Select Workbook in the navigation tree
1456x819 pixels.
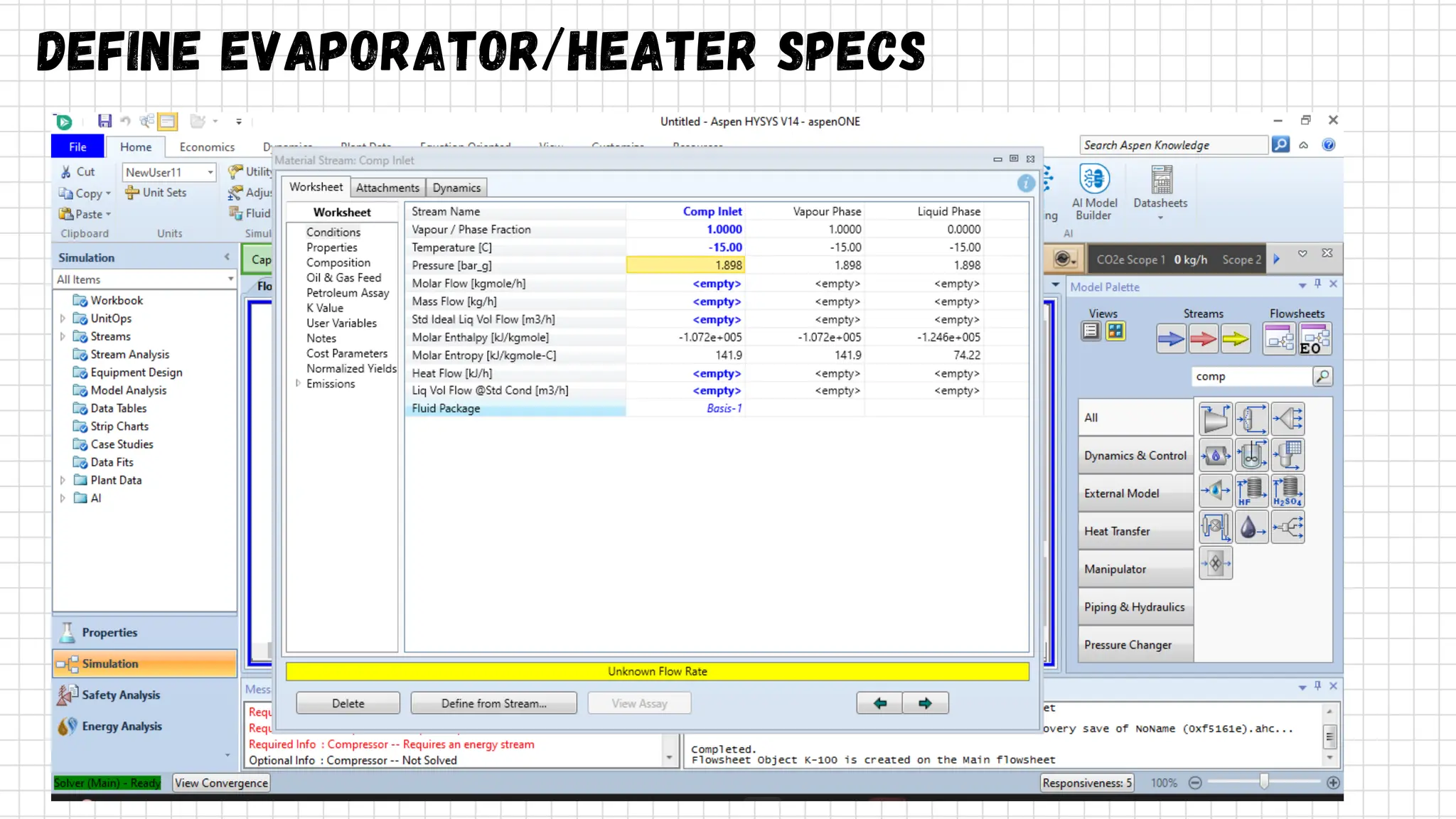(x=117, y=300)
